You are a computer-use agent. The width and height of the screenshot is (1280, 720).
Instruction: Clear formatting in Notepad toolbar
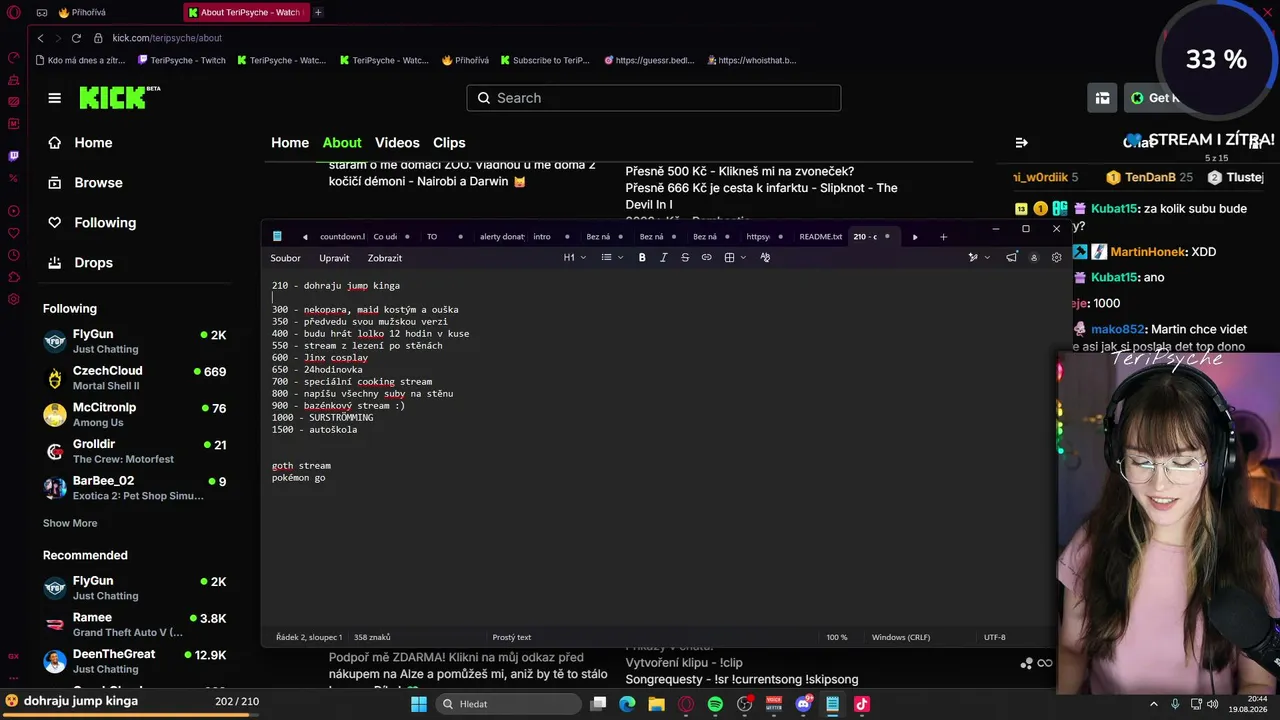pos(765,258)
